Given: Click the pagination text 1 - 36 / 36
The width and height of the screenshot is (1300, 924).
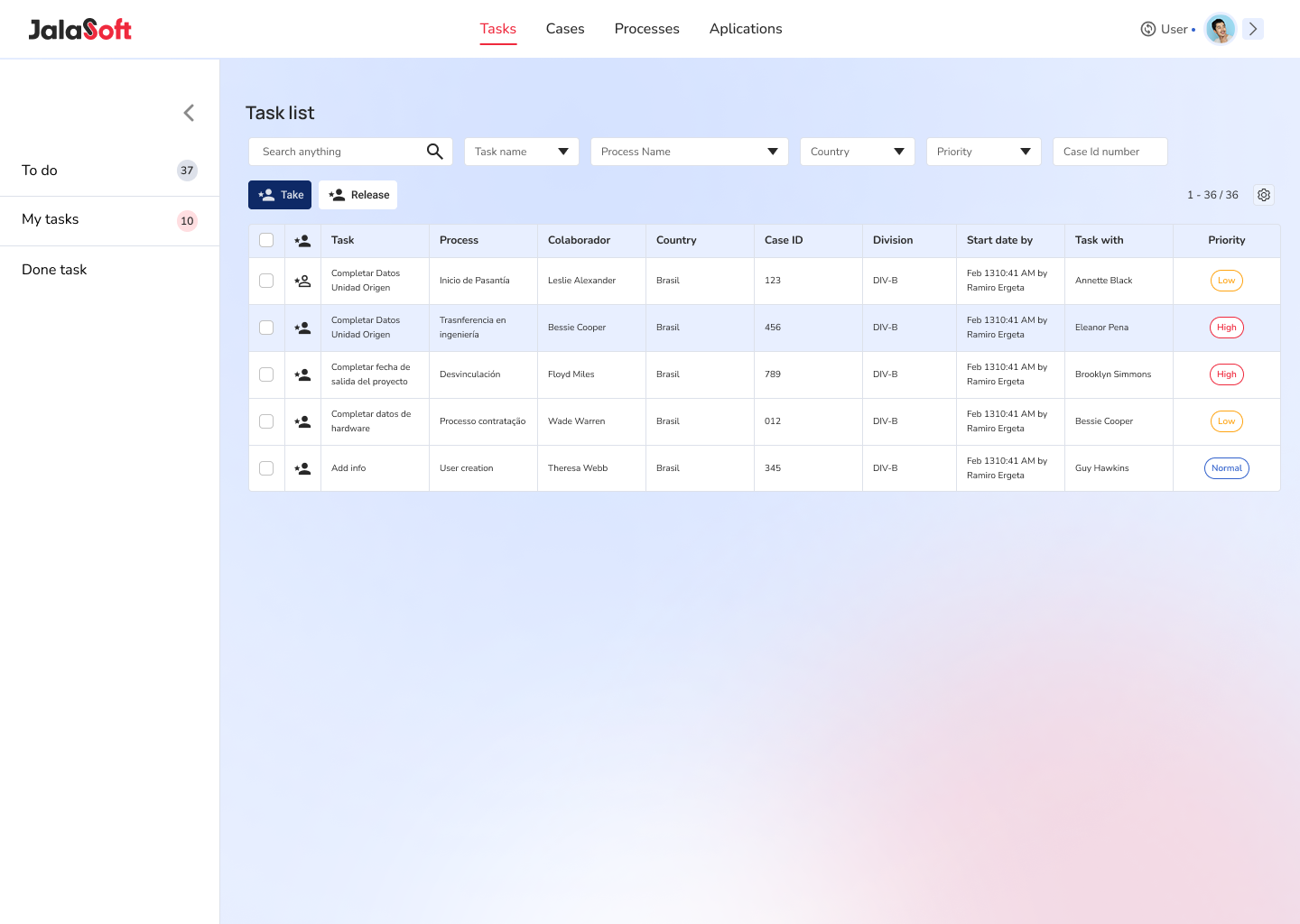Looking at the screenshot, I should click(x=1212, y=195).
